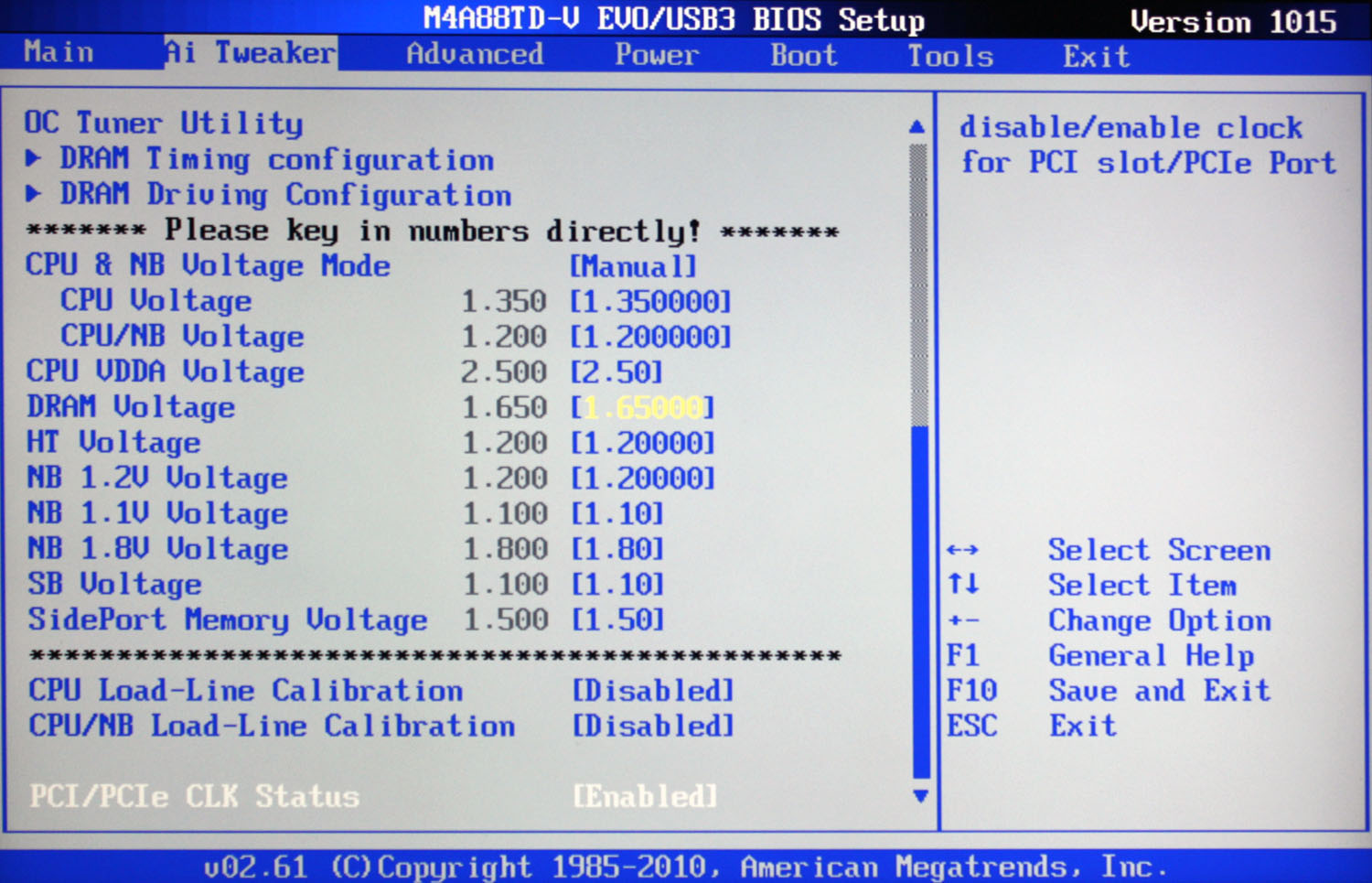Edit CPU Voltage value field [1.350000]
The width and height of the screenshot is (1372, 883).
coord(650,302)
